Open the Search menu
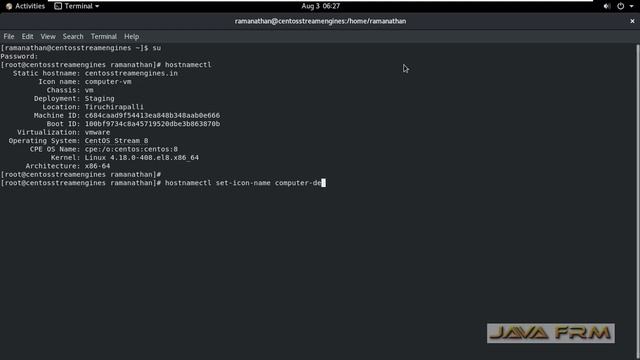 (x=73, y=37)
